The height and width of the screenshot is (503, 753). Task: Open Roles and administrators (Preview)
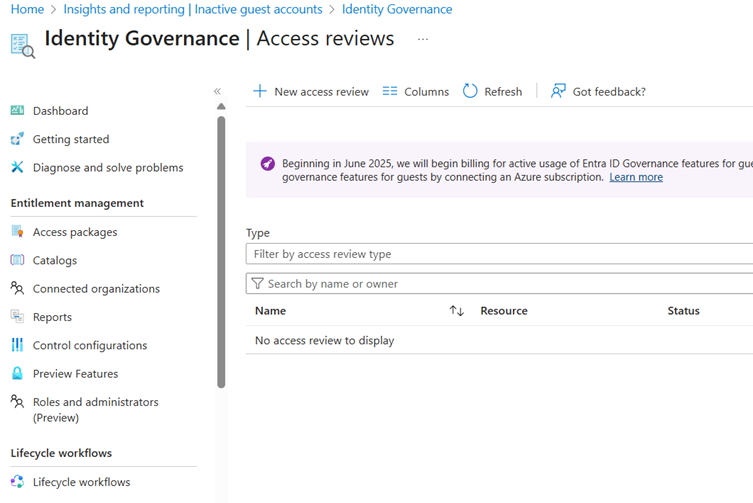(x=95, y=409)
